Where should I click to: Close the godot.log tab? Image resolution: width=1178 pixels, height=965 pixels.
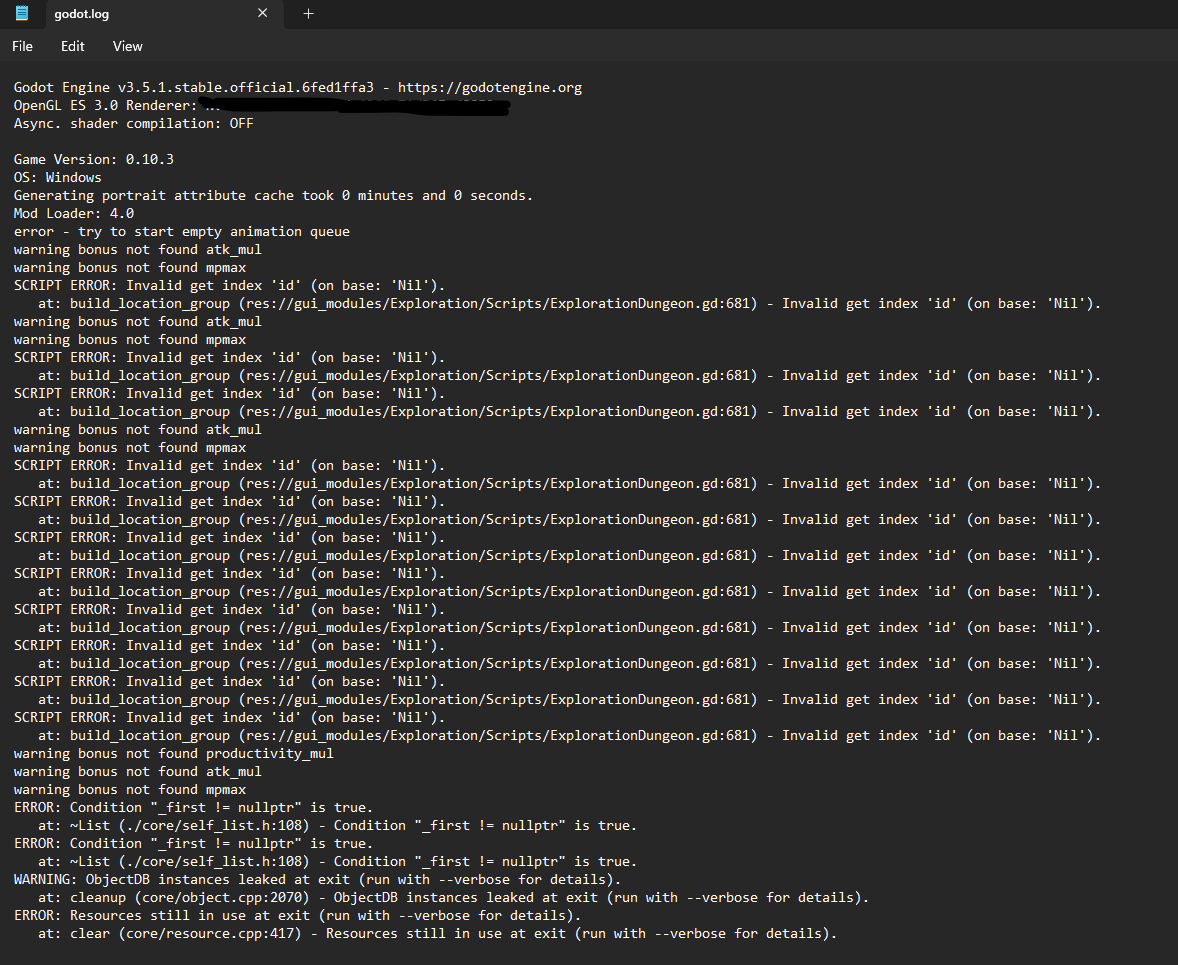pyautogui.click(x=262, y=13)
